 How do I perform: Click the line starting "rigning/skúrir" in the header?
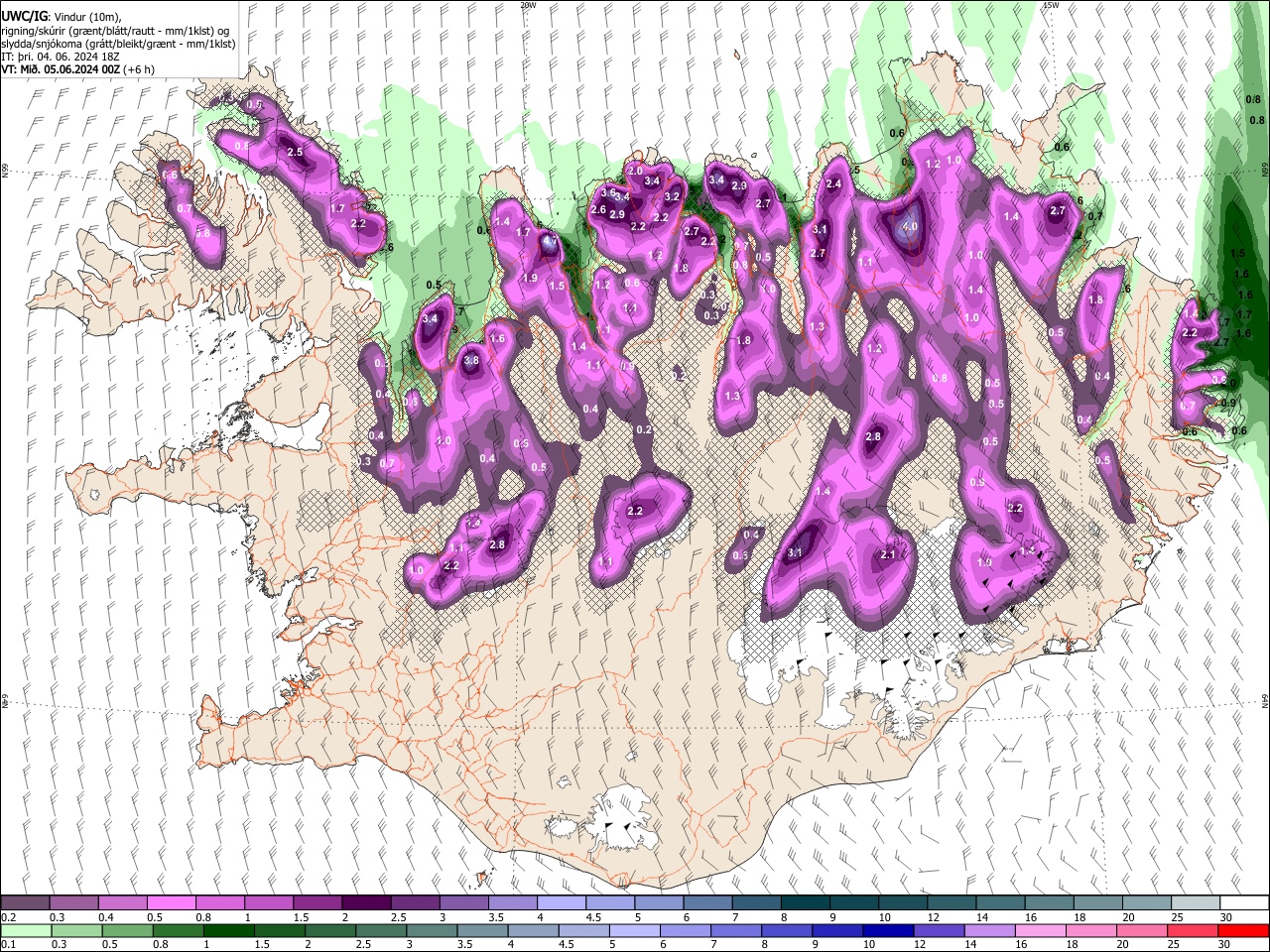tap(115, 31)
